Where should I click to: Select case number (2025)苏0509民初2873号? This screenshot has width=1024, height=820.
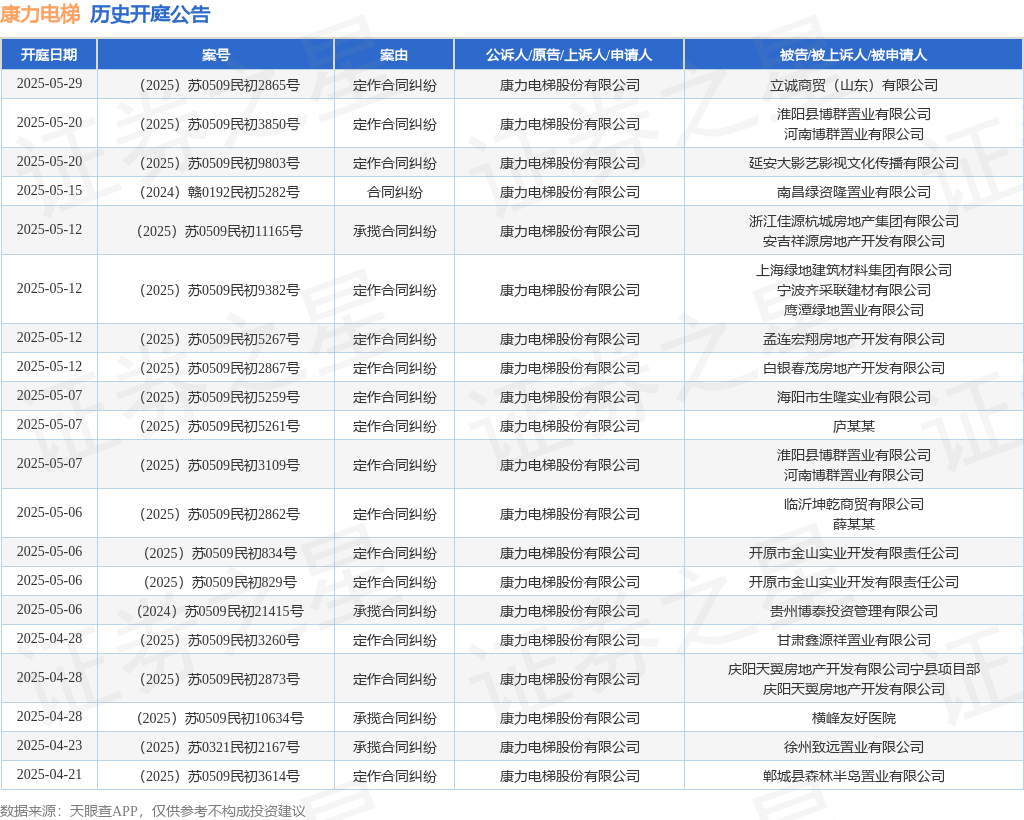click(x=219, y=680)
